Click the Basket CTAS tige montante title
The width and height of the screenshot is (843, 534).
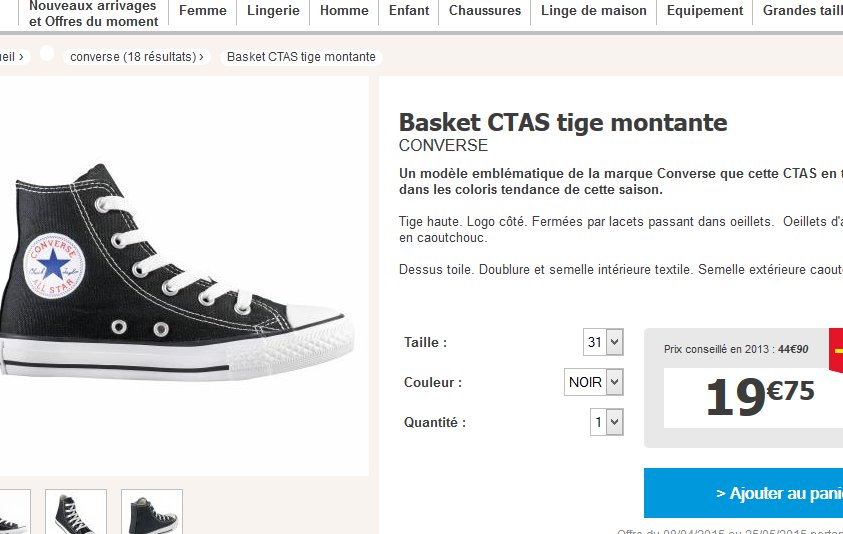coord(563,123)
